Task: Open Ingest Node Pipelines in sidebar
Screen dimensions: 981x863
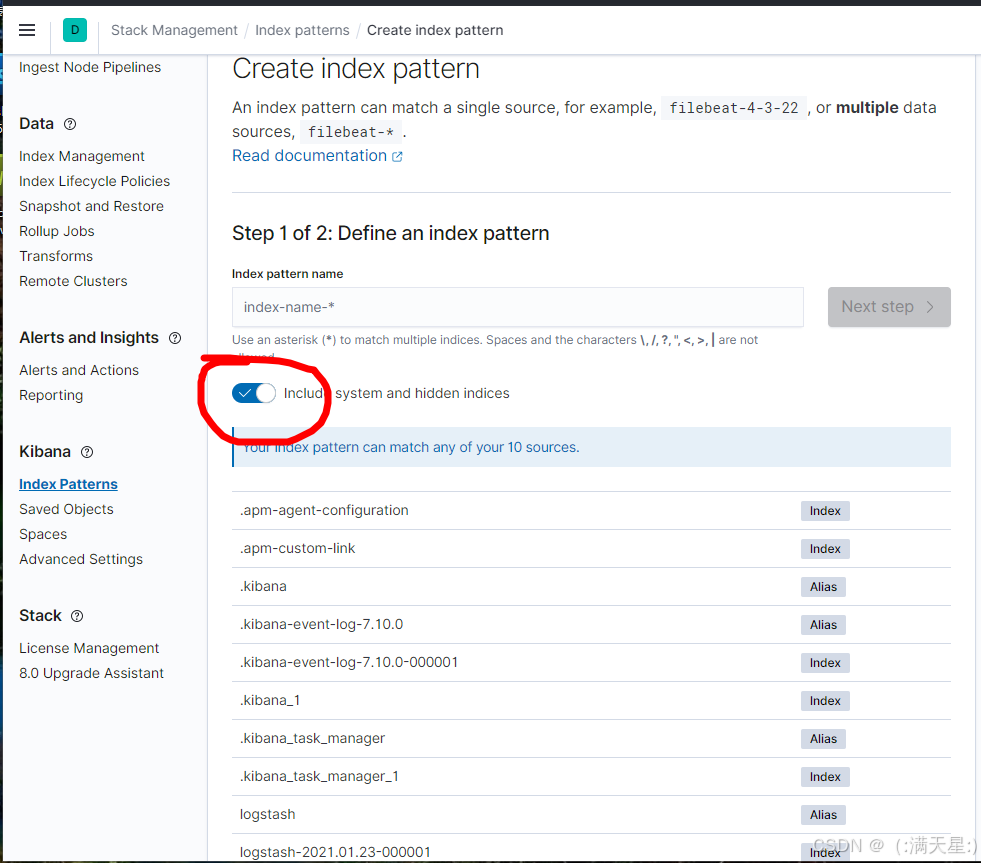Action: 89,67
